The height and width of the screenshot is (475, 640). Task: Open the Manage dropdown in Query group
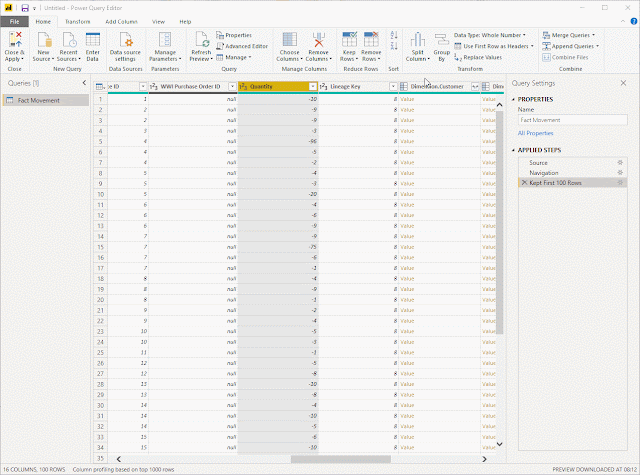click(234, 58)
